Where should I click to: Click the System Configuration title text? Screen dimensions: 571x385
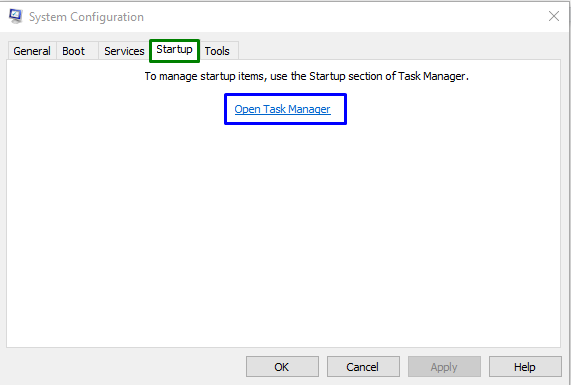pyautogui.click(x=86, y=17)
